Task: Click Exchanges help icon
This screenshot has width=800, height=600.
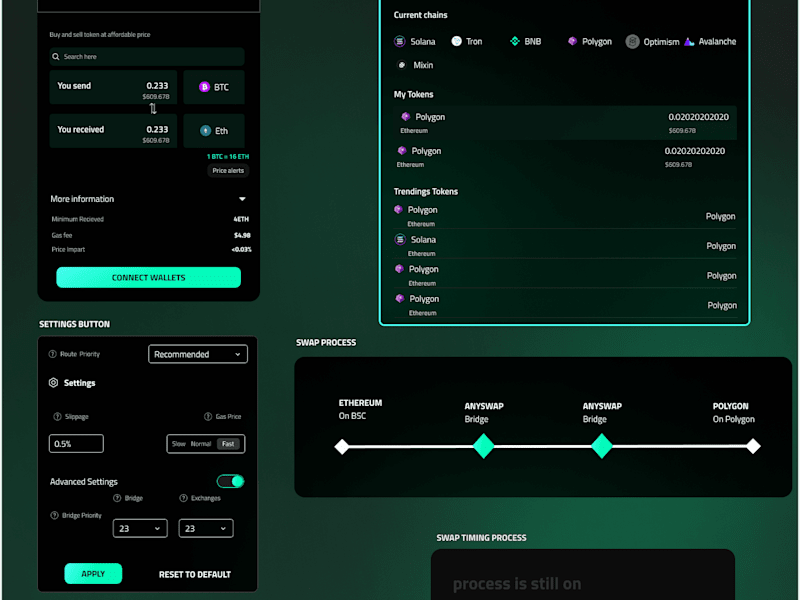Action: pos(183,498)
